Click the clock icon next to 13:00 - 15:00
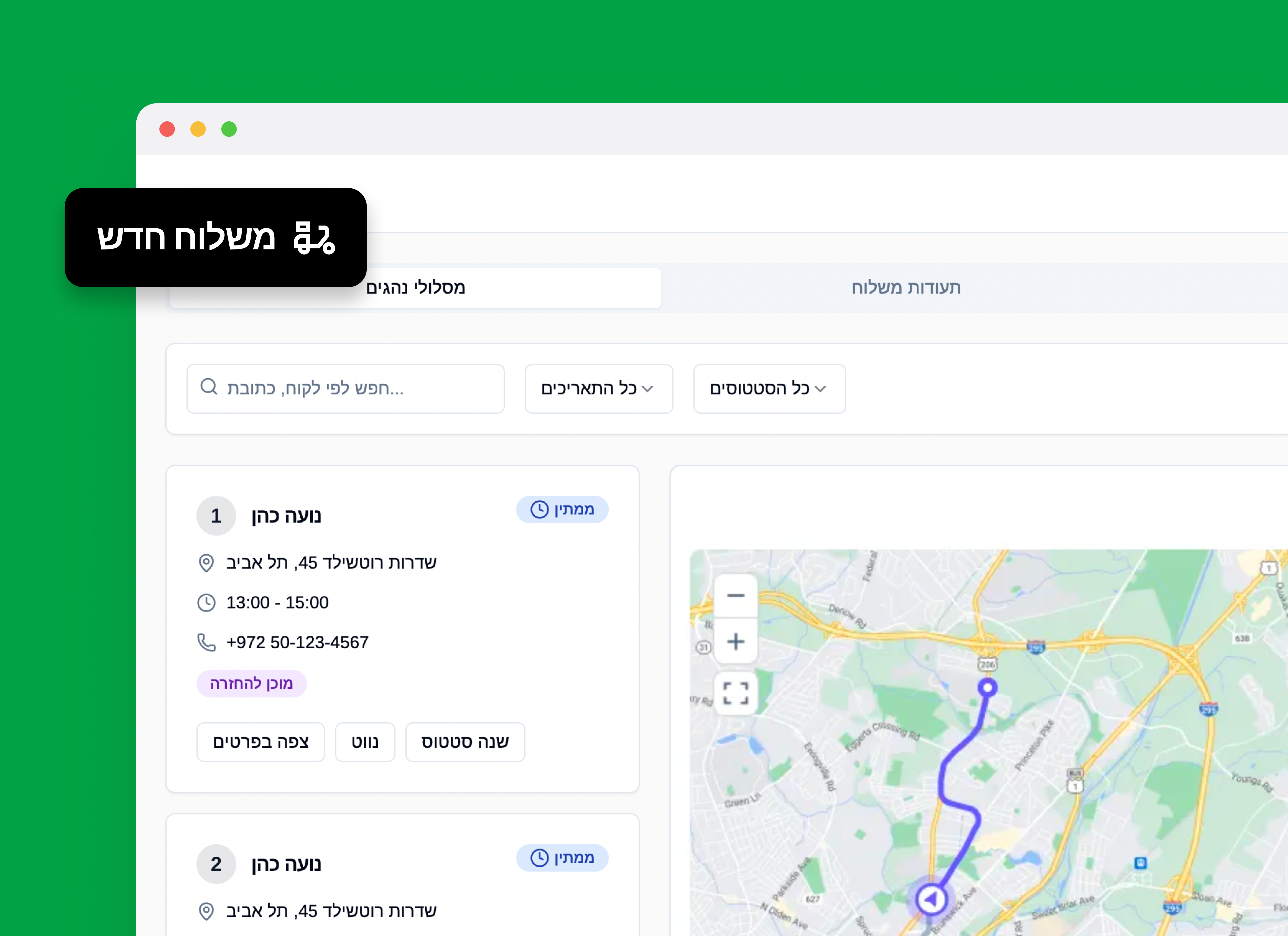 click(x=206, y=602)
